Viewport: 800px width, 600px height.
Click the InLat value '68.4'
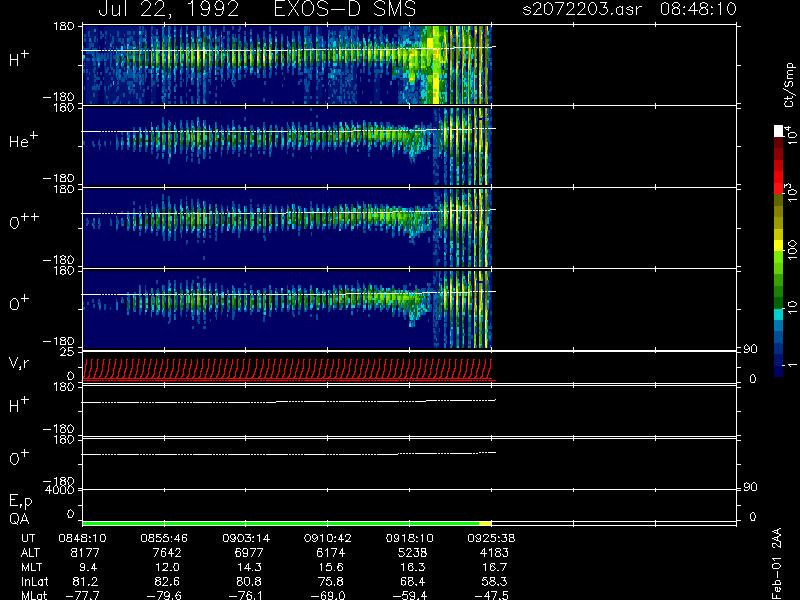(x=412, y=581)
